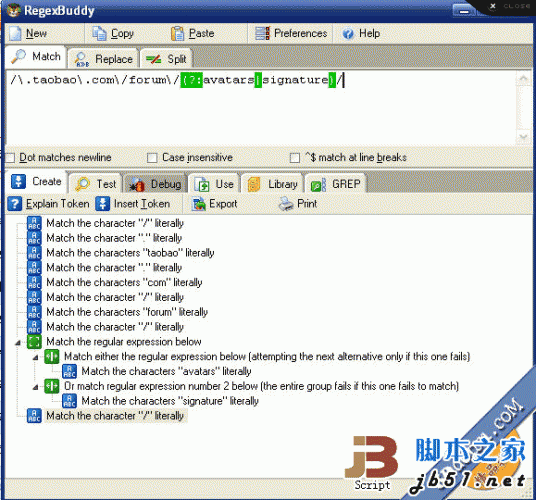Open the Create tab
Viewport: 536px width, 500px height.
36,181
